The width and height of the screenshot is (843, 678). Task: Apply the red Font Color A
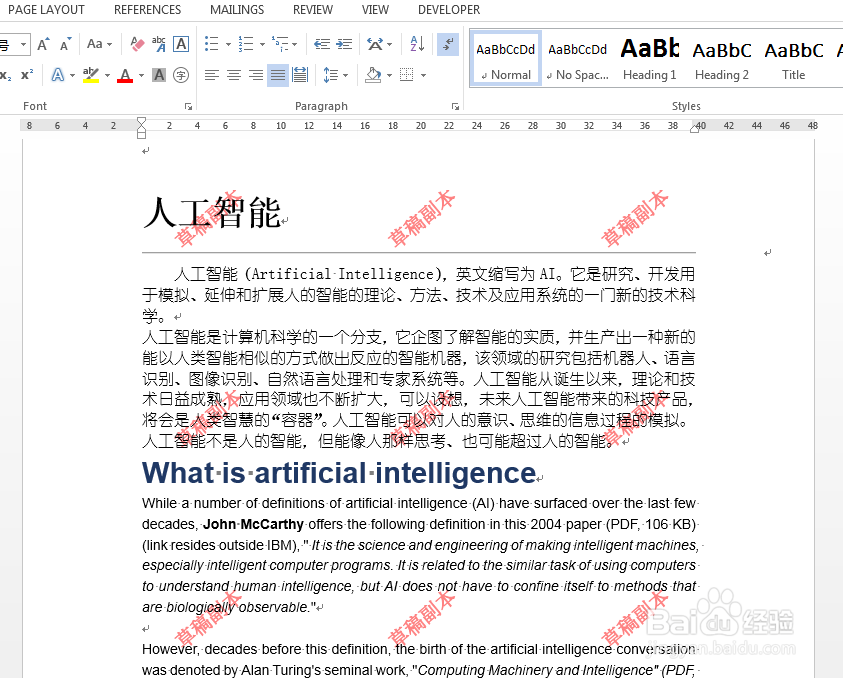[x=125, y=75]
